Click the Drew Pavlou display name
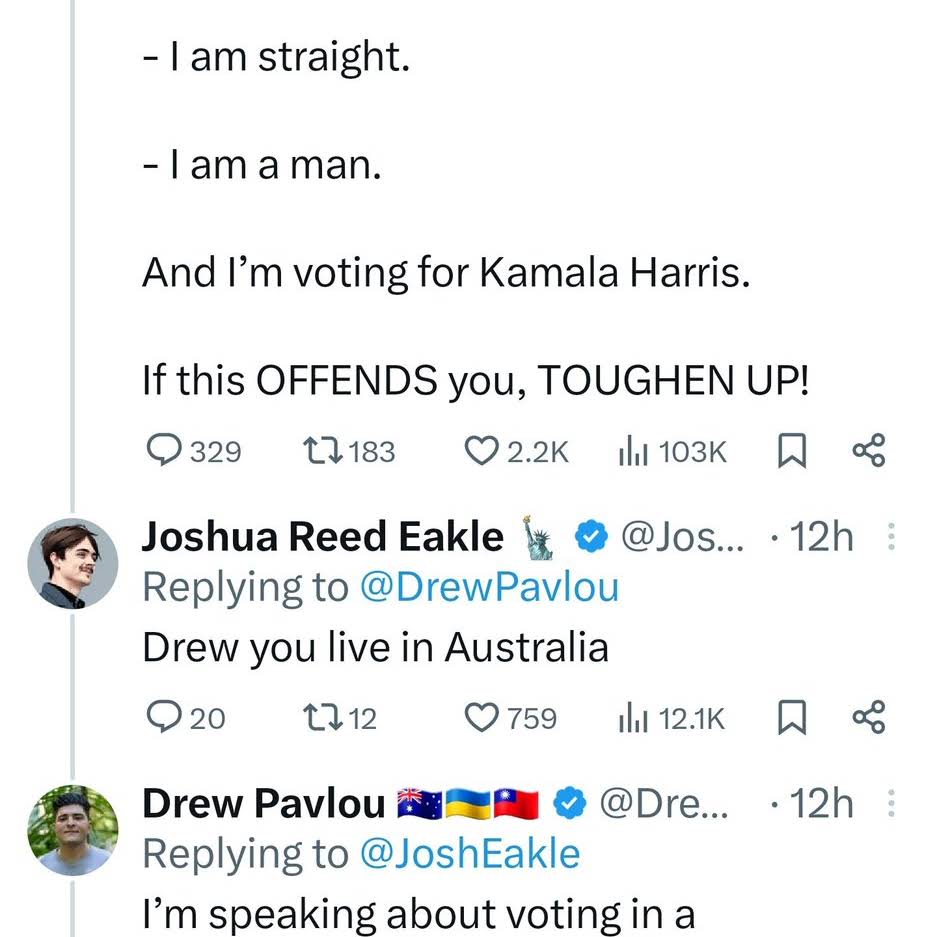This screenshot has width=937, height=937. pyautogui.click(x=263, y=803)
